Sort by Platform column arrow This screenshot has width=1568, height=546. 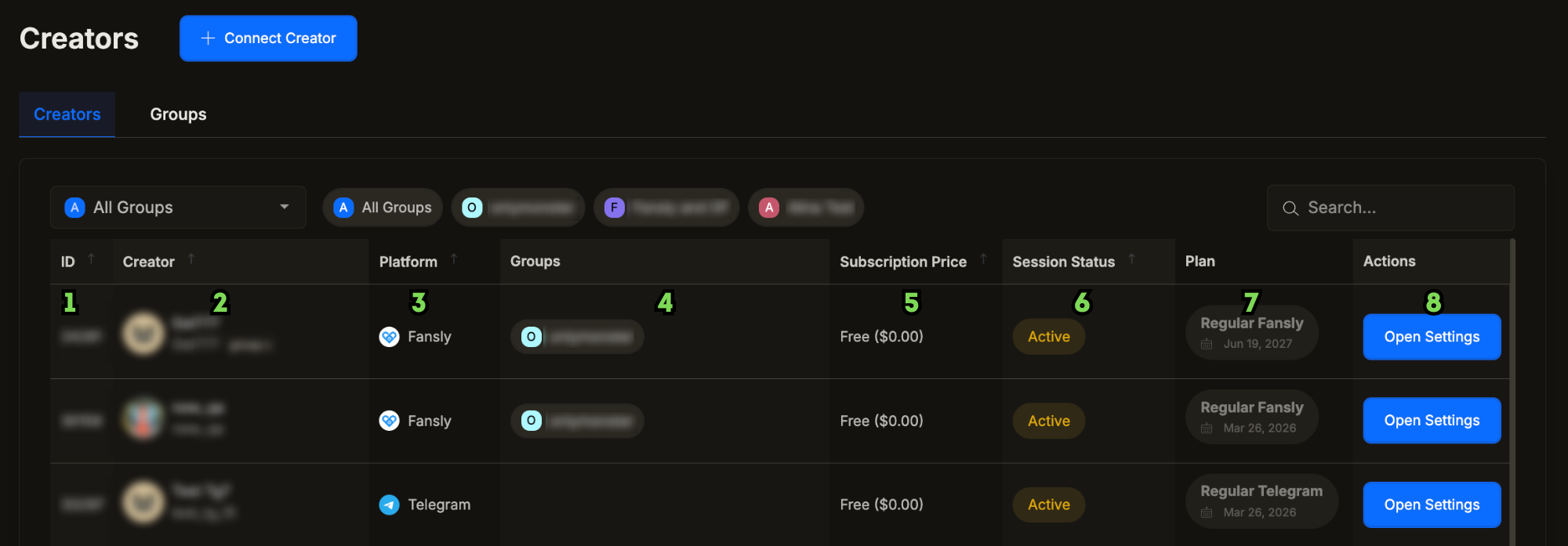coord(454,259)
